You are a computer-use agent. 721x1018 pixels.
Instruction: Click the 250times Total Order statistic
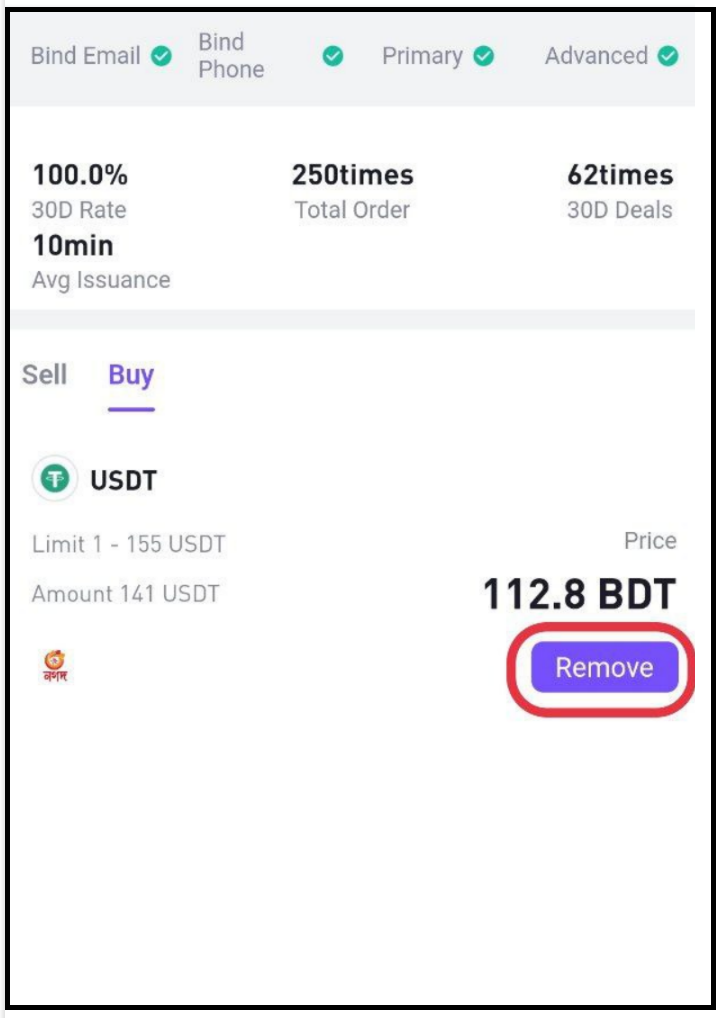click(352, 192)
